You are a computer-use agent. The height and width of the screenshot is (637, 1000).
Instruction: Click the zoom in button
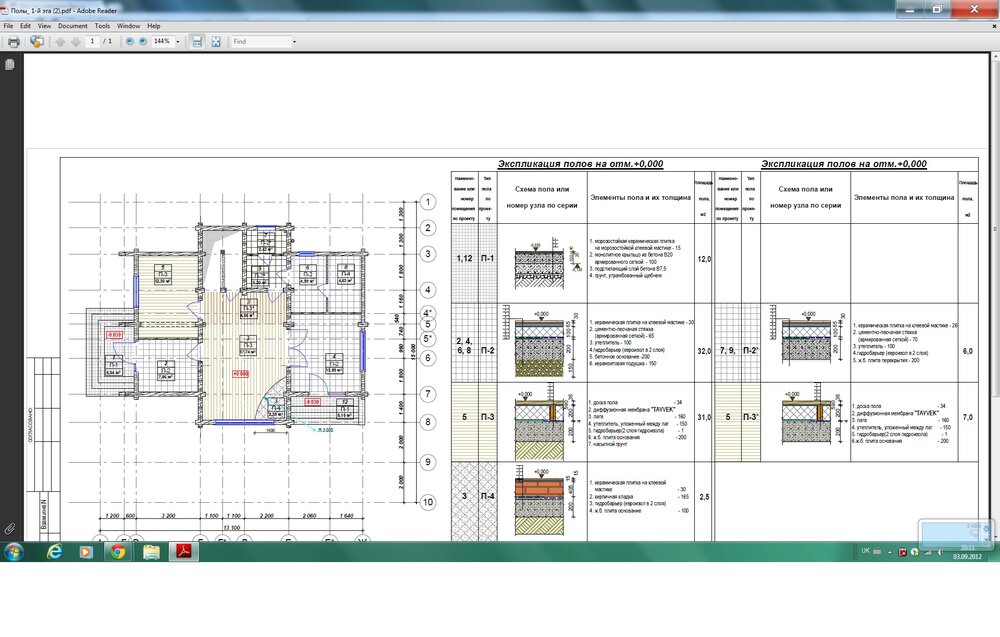[x=142, y=42]
